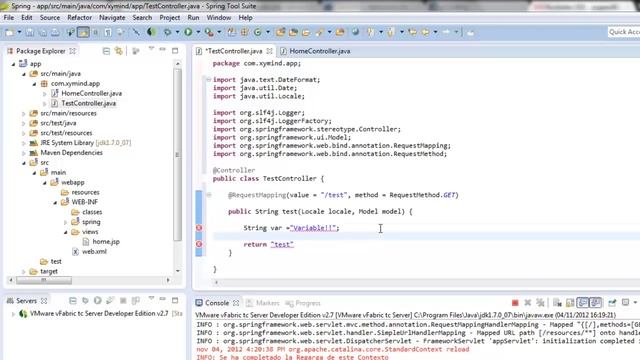Collapse the app project node
Screen dimensions: 640x360
click(13, 64)
